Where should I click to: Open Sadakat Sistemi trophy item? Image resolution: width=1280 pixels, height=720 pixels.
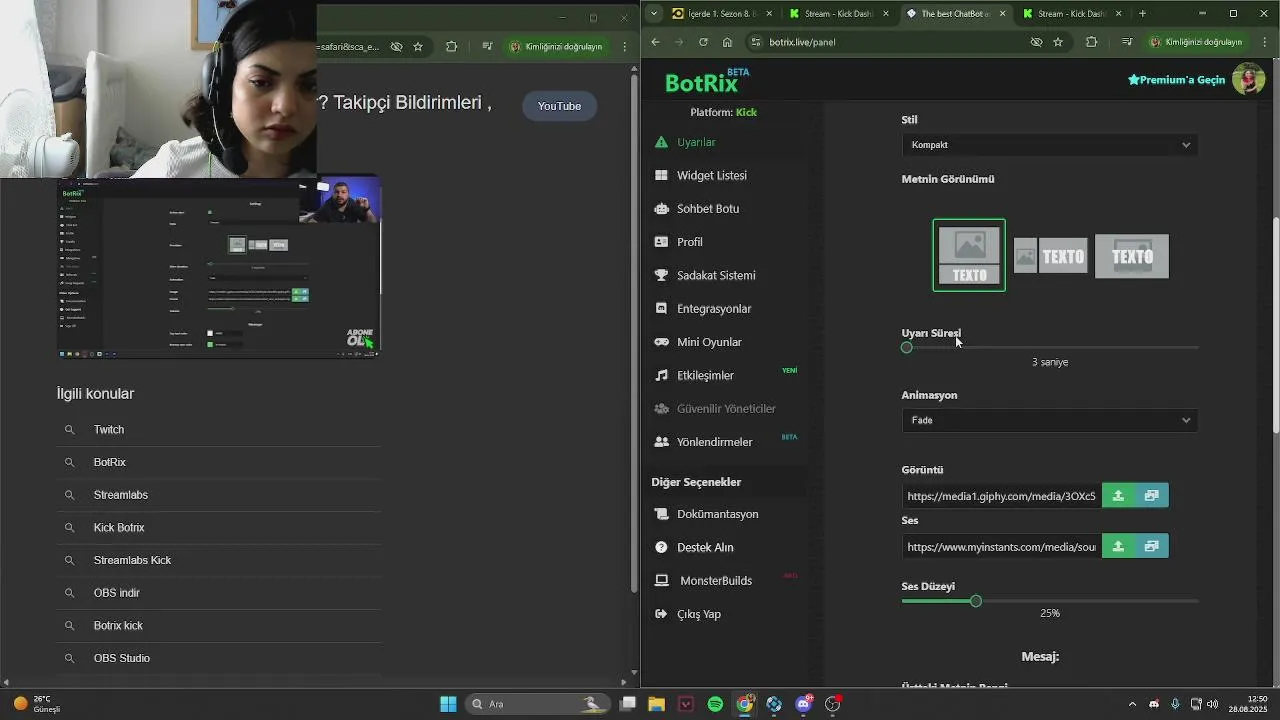click(715, 275)
